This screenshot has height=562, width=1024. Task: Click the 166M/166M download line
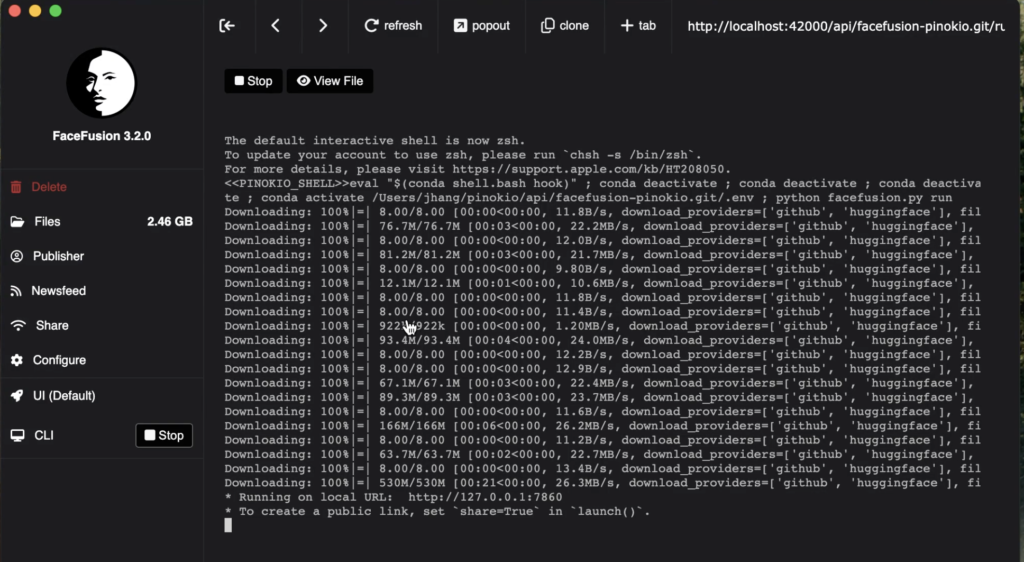tap(602, 426)
